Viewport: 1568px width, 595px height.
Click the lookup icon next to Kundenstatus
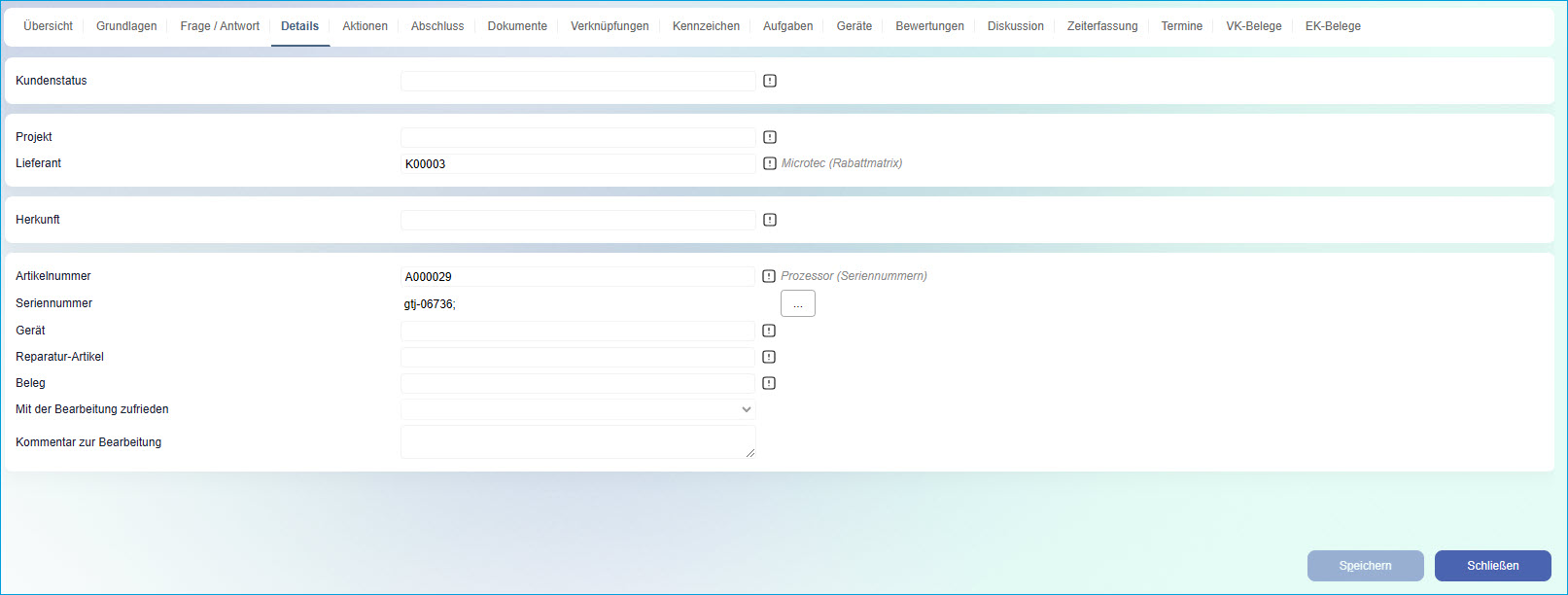click(x=770, y=81)
